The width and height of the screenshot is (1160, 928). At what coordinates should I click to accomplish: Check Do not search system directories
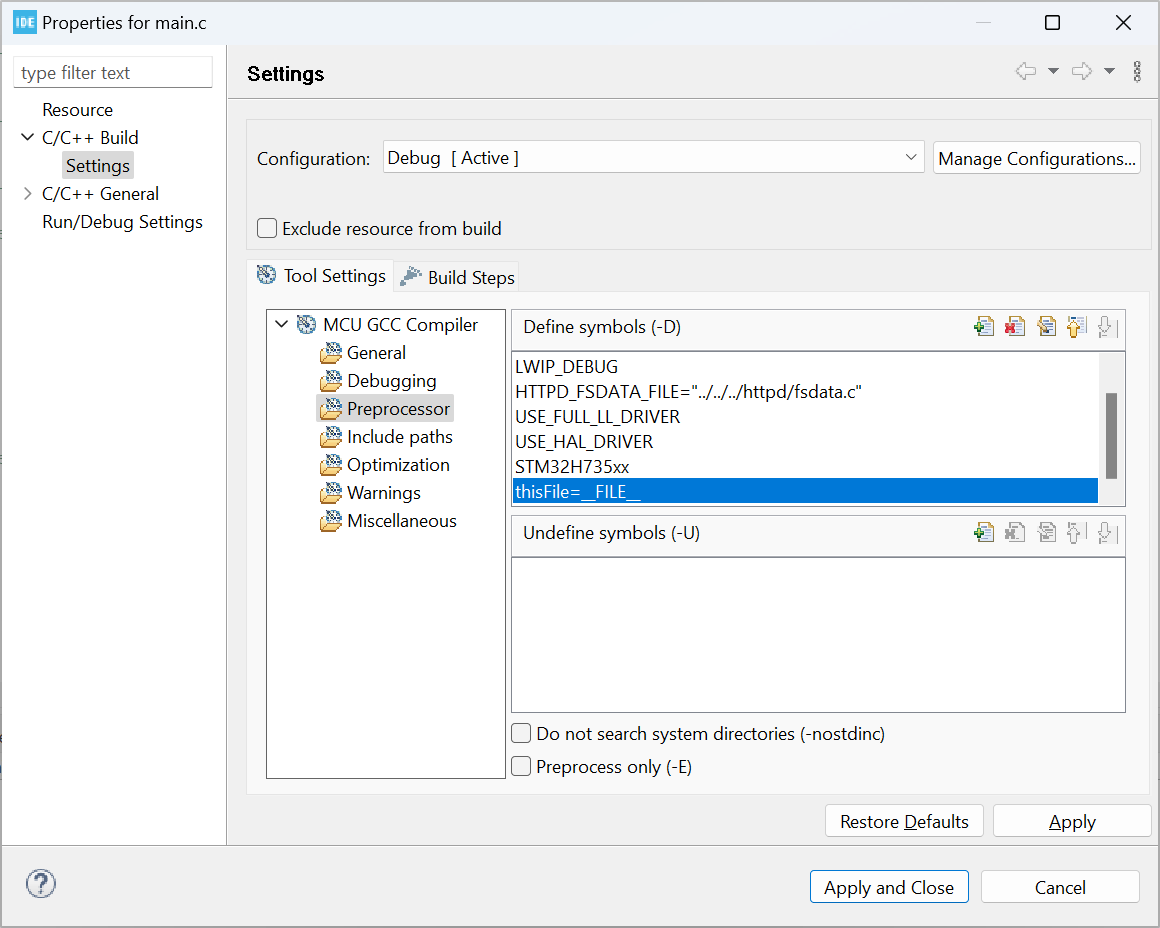coord(521,734)
